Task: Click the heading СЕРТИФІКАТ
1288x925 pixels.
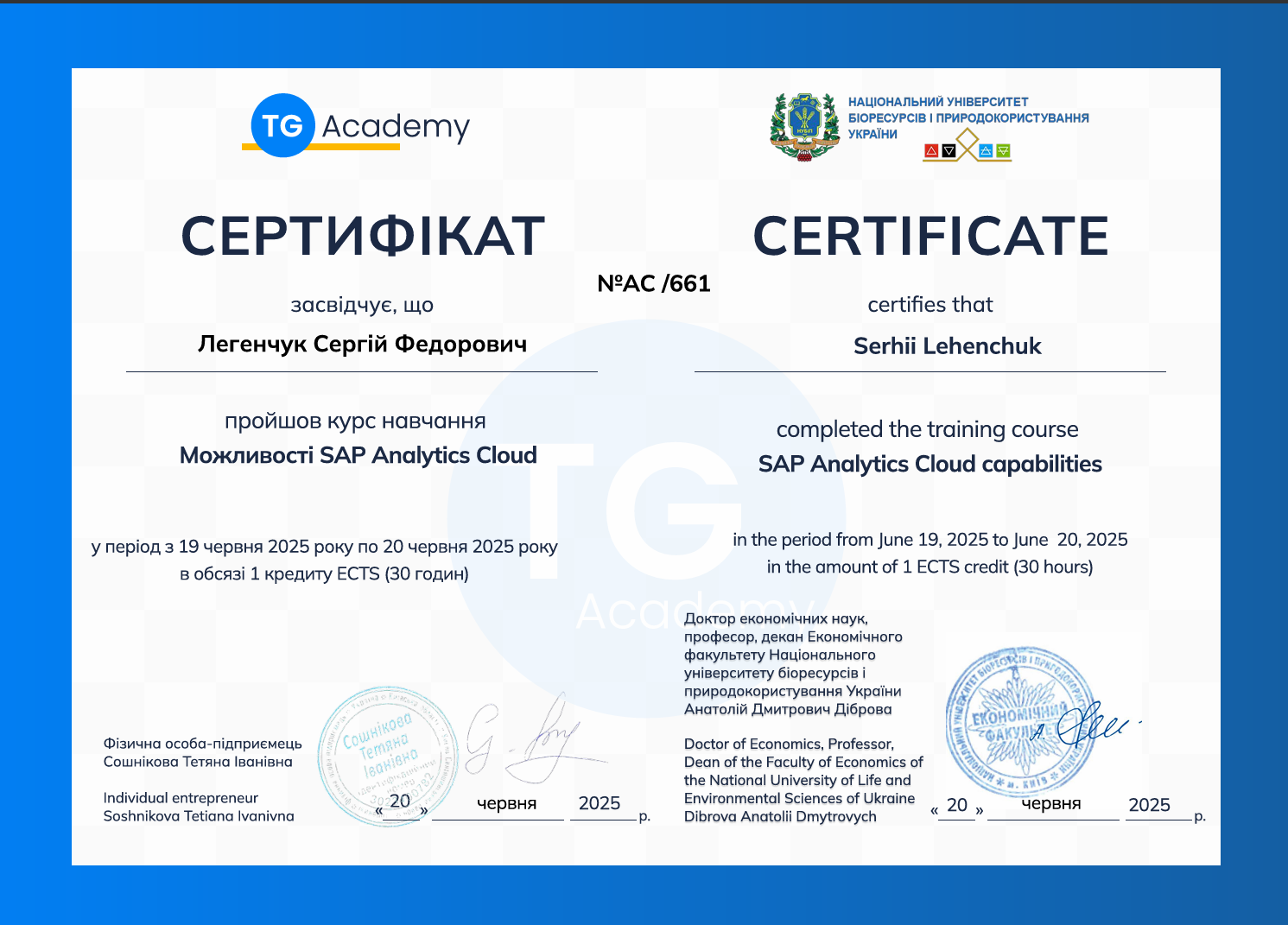Action: pos(363,236)
